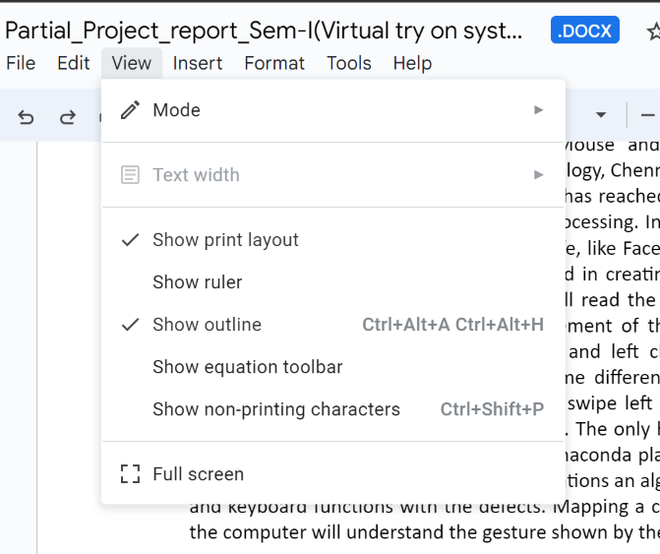Toggle Show outline off
The width and height of the screenshot is (660, 554).
[333, 325]
